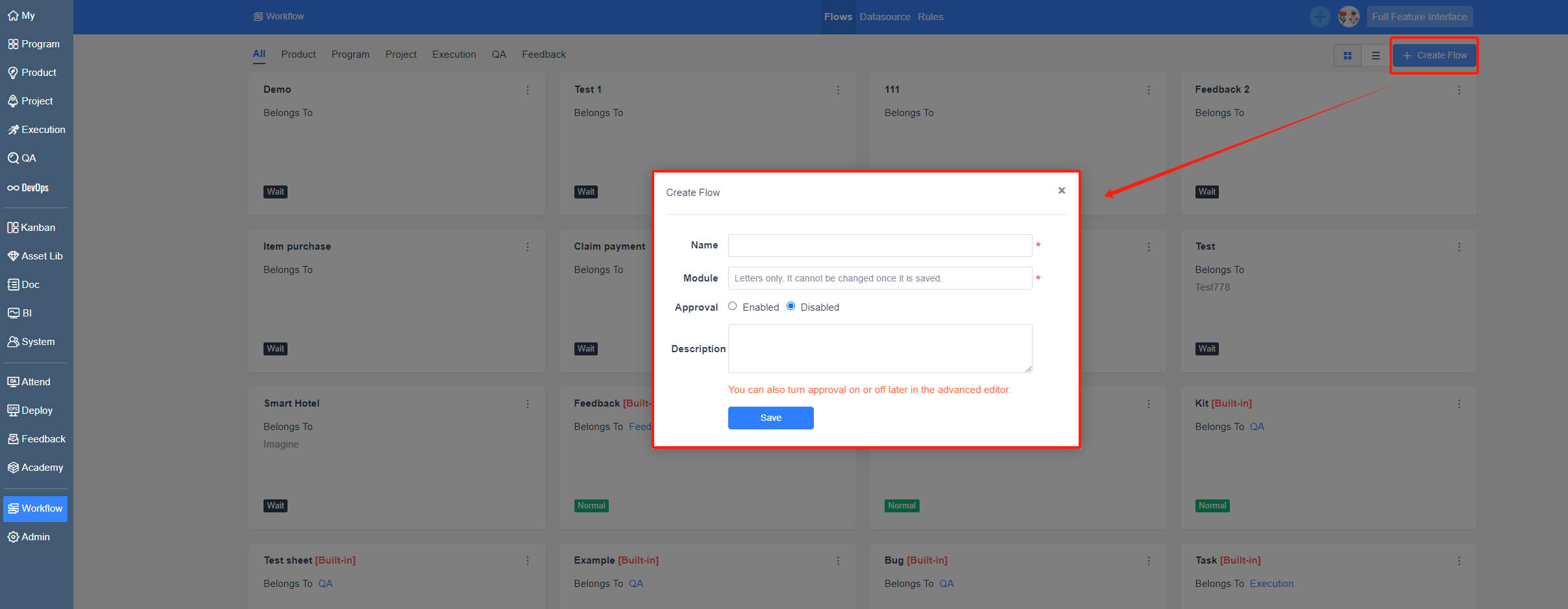Close the Create Flow dialog
Viewport: 1568px width, 609px height.
1061,191
